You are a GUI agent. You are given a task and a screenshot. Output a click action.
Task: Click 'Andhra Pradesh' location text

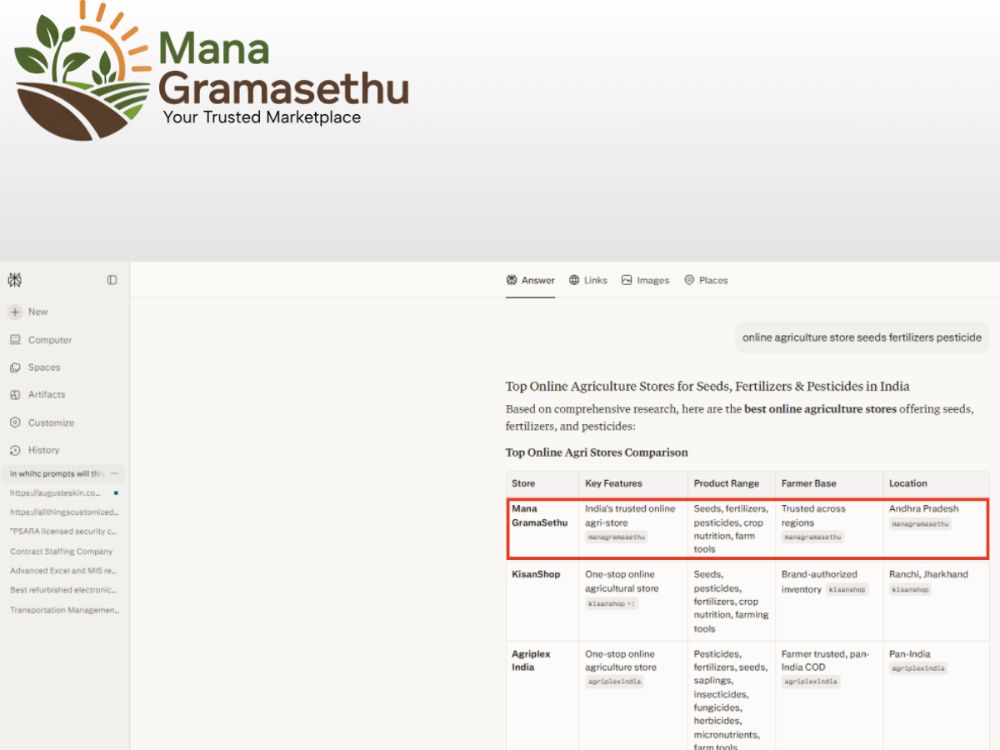coord(923,508)
